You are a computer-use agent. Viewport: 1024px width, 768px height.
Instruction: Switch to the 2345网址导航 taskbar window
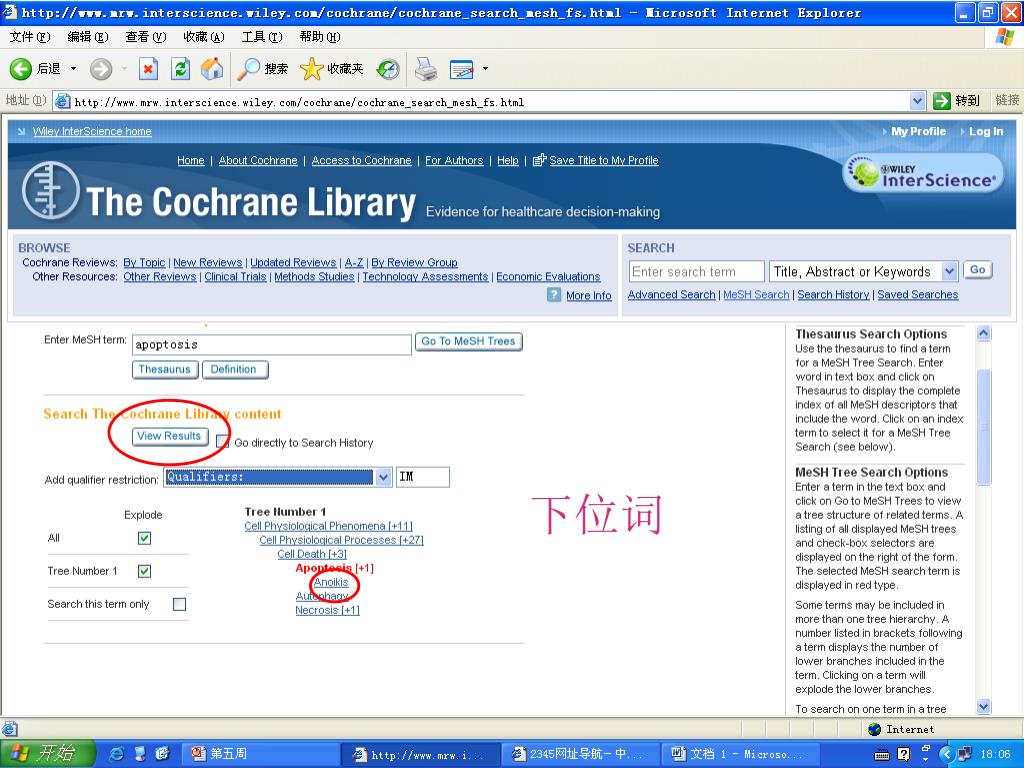coord(581,754)
